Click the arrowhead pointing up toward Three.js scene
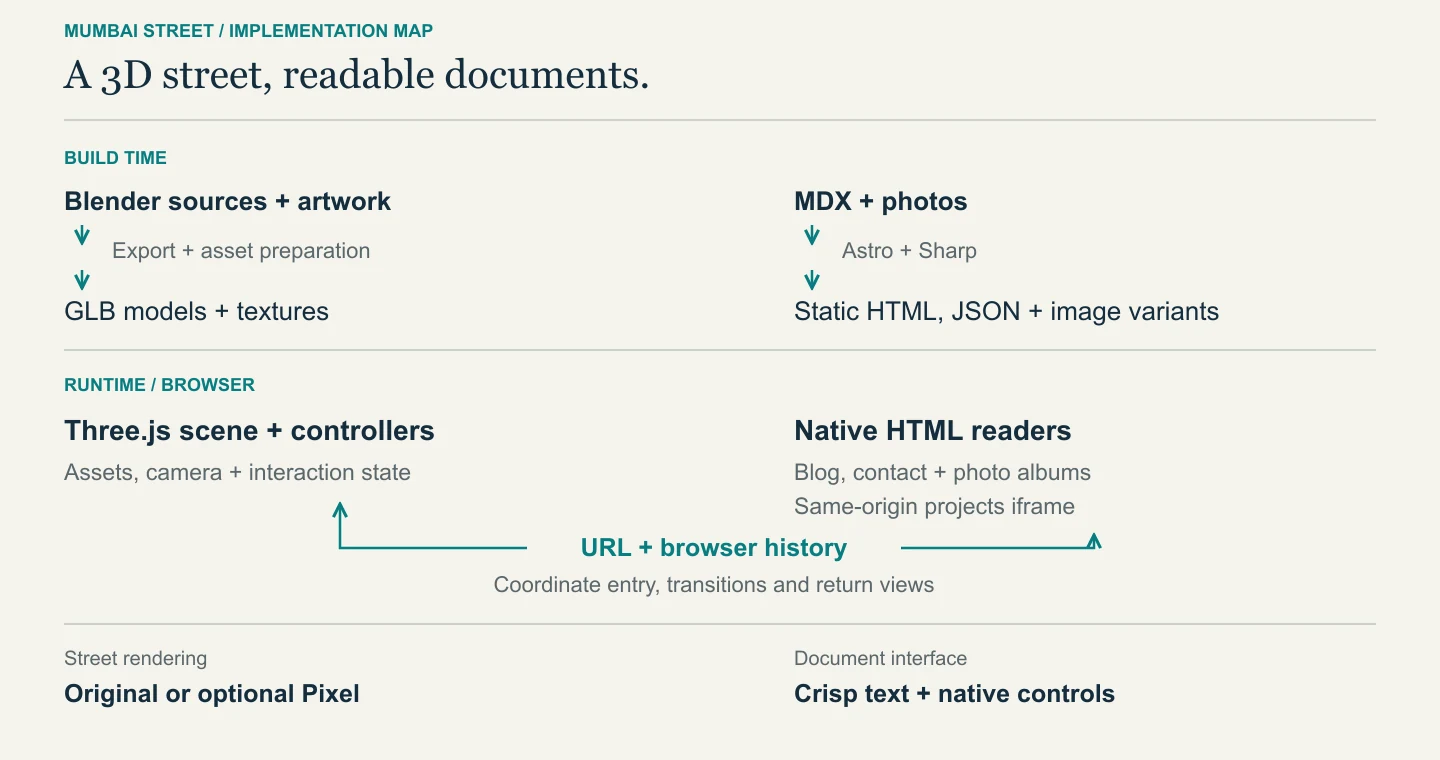1440x760 pixels. (340, 509)
